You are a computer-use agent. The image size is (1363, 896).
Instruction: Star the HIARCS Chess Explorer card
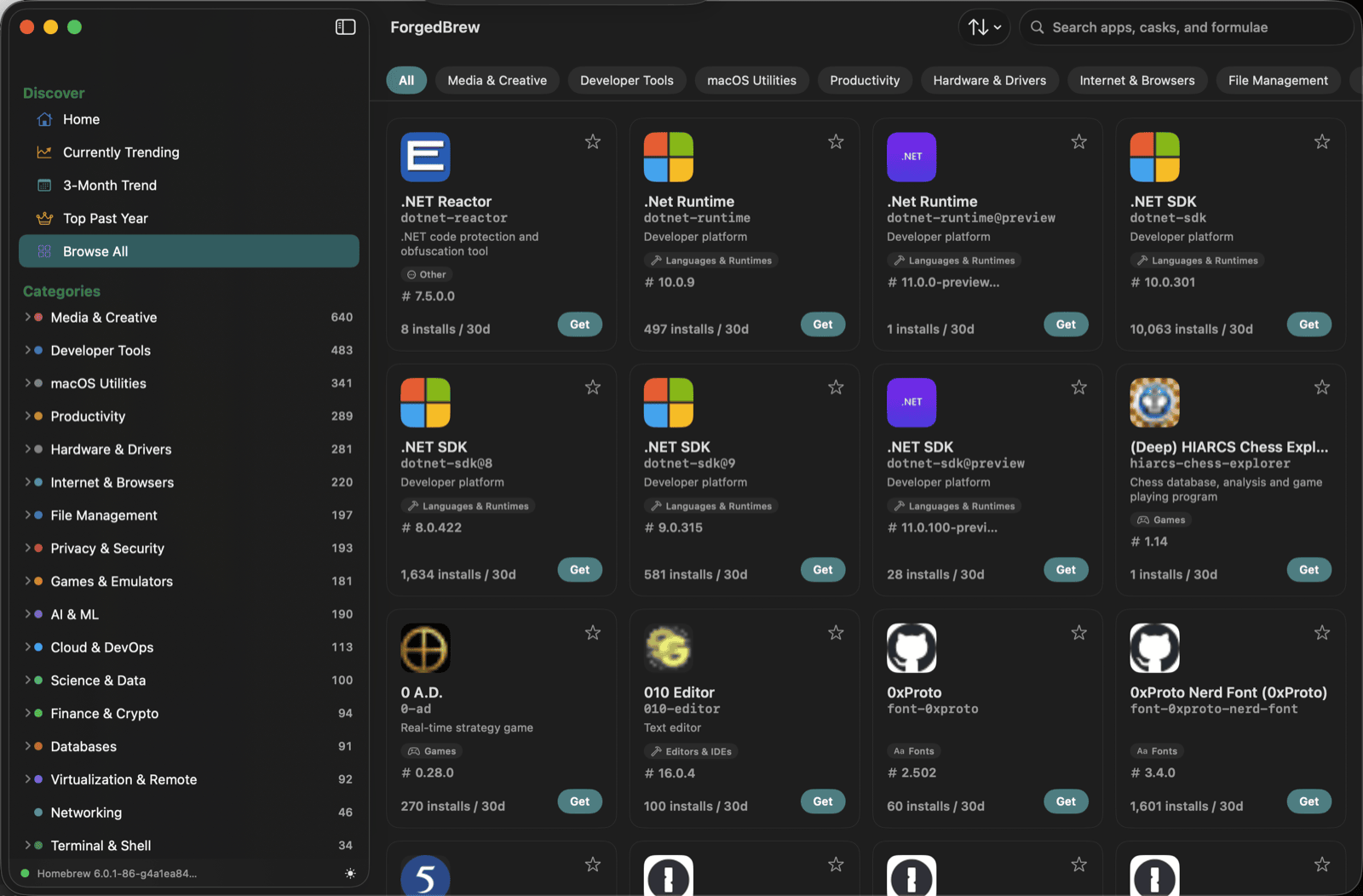pos(1321,387)
